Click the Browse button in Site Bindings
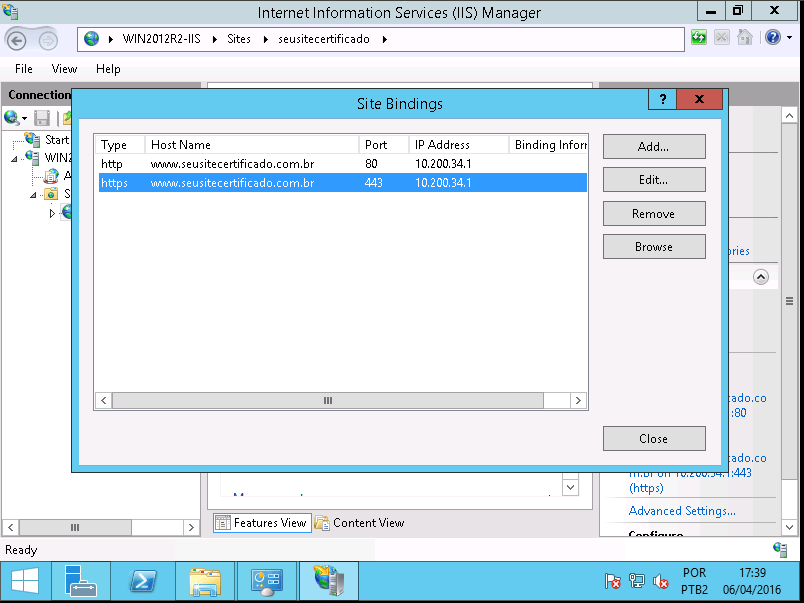The image size is (804, 603). point(654,247)
